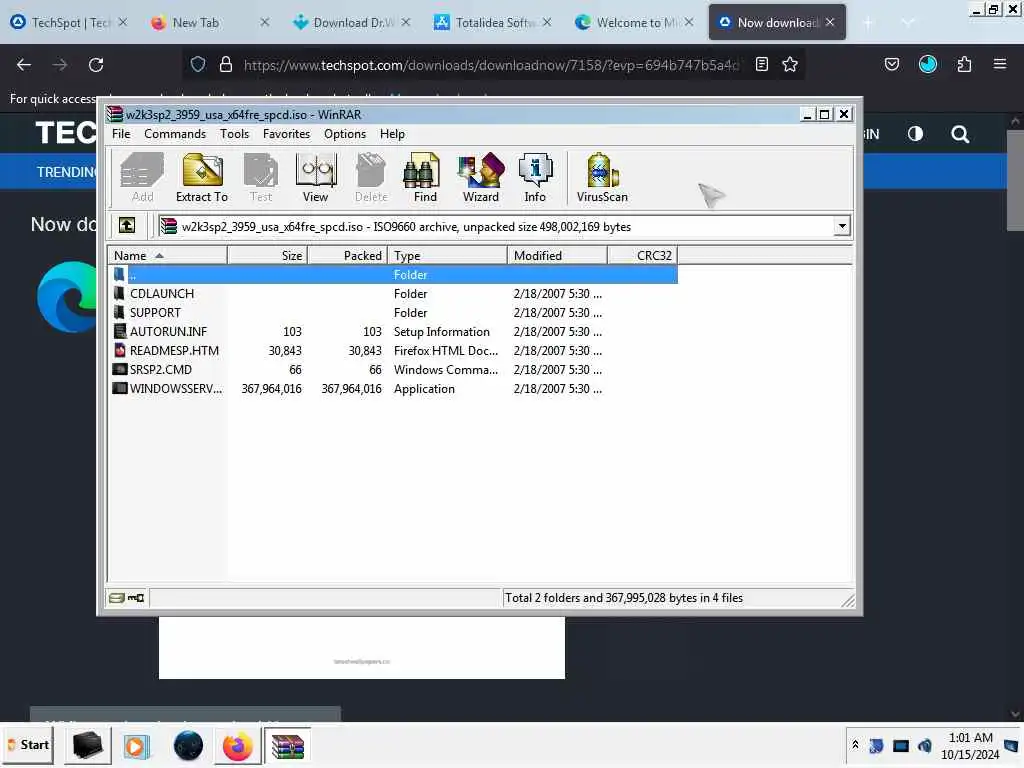Select the parent folder ".." row
1024x768 pixels.
[393, 275]
